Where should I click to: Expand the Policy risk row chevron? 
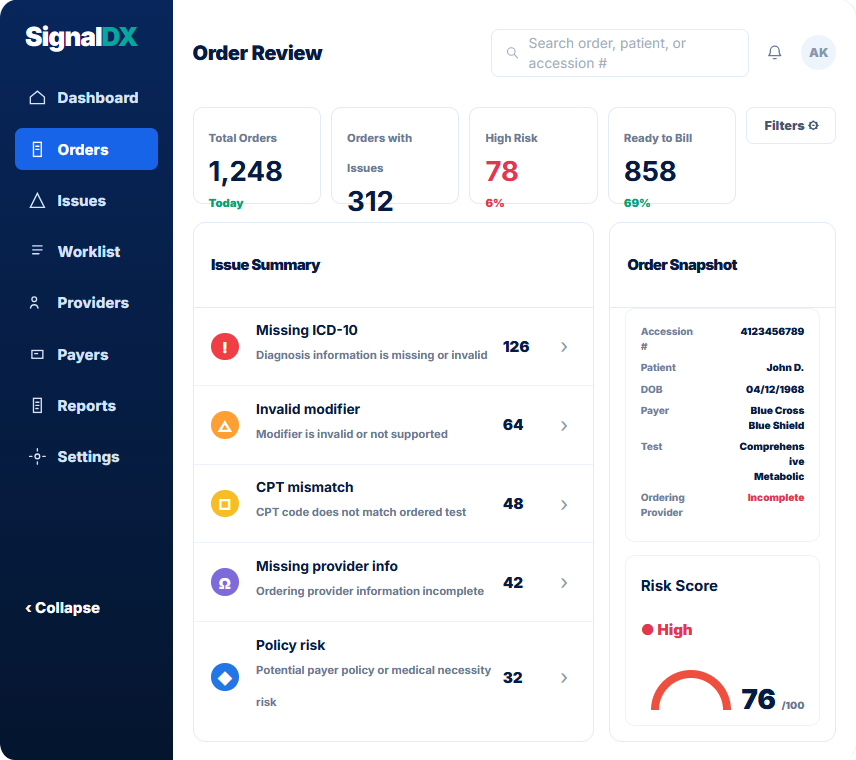(564, 678)
